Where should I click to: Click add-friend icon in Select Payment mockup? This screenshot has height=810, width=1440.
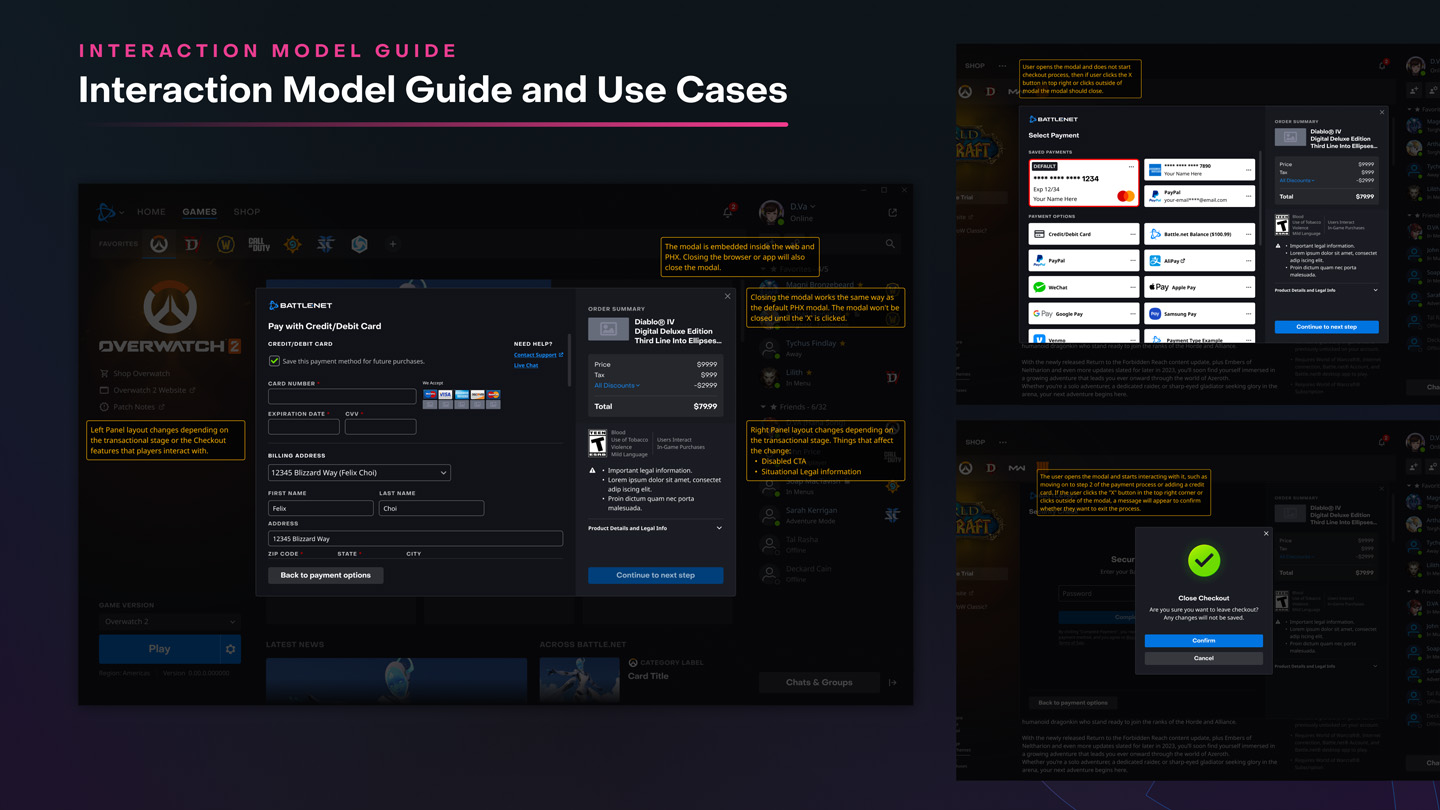[x=1414, y=90]
